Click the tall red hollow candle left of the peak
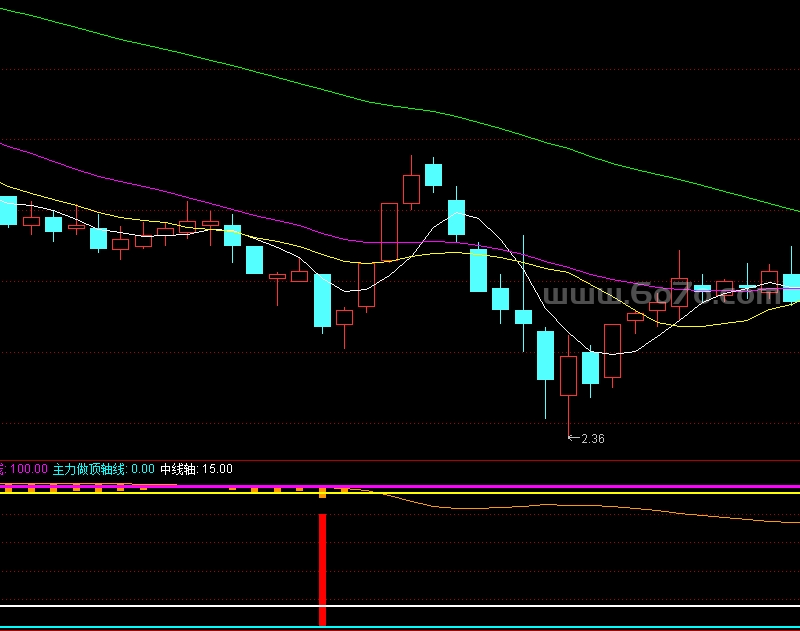This screenshot has height=631, width=800. click(x=389, y=228)
